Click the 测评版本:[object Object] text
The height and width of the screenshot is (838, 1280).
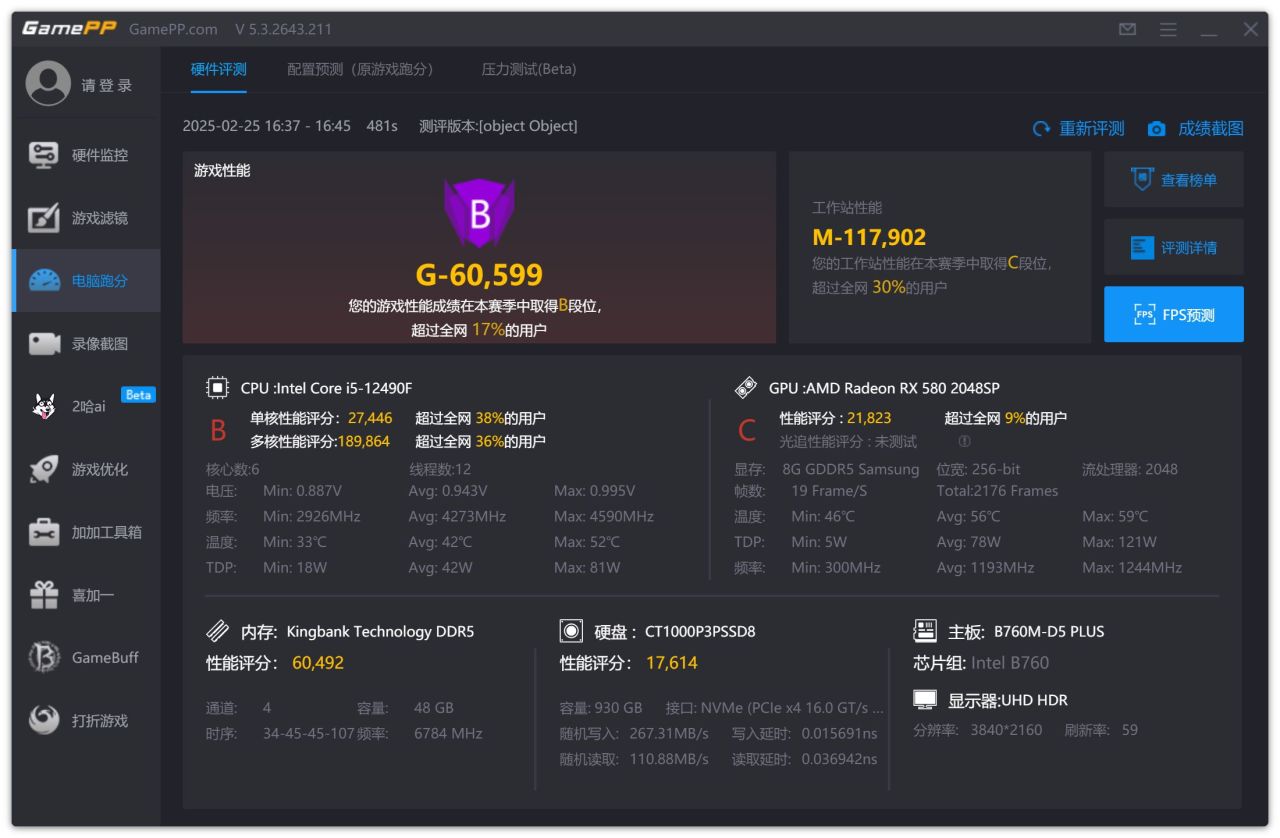point(498,126)
